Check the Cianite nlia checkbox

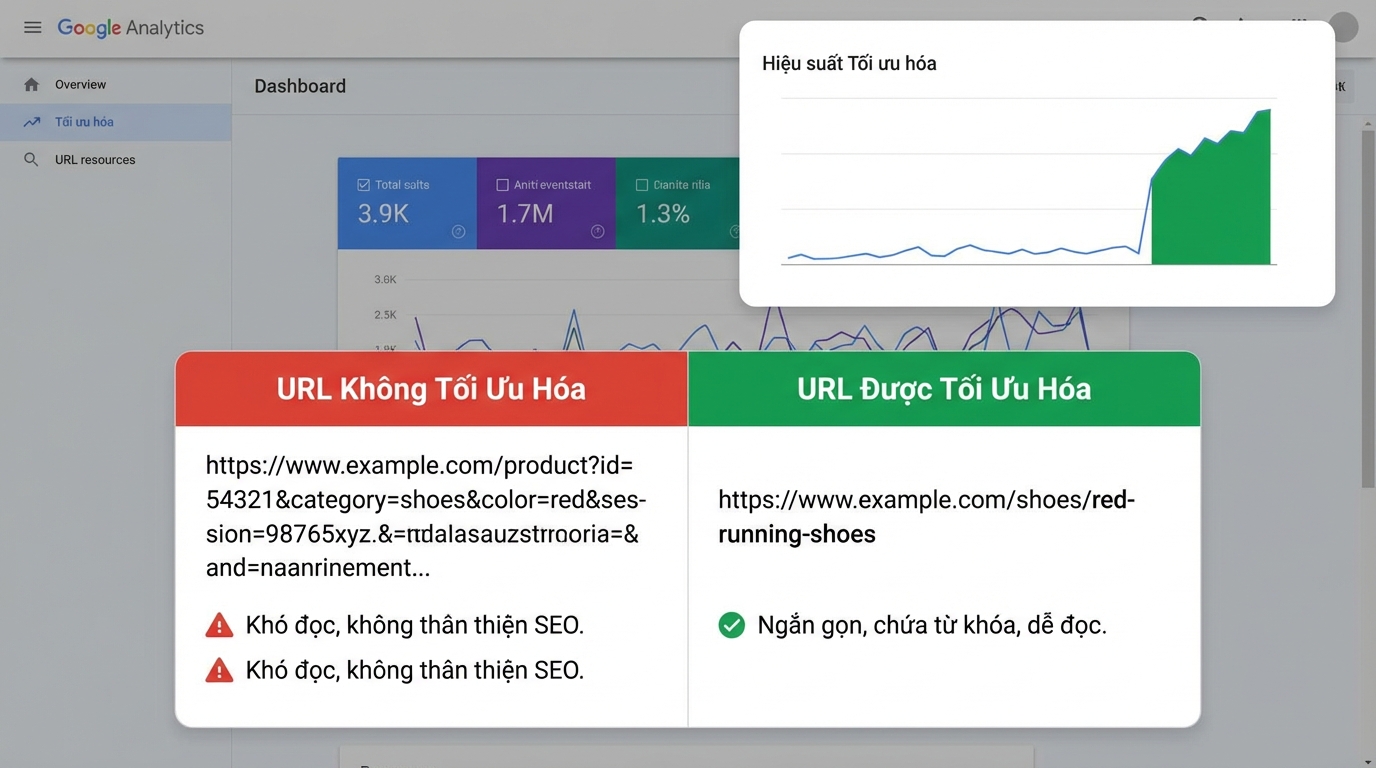point(641,184)
